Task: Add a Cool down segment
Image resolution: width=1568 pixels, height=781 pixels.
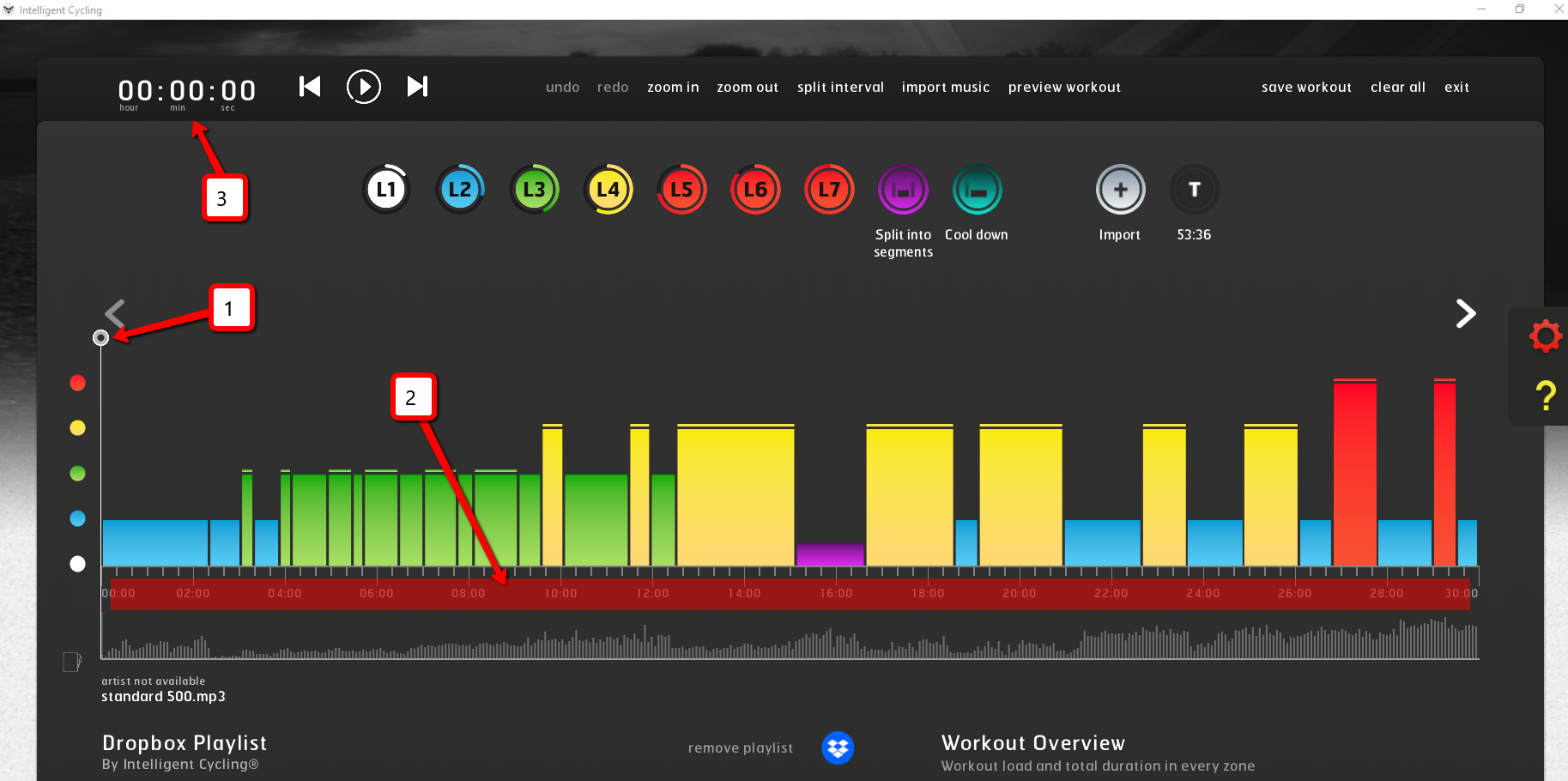Action: click(x=977, y=190)
